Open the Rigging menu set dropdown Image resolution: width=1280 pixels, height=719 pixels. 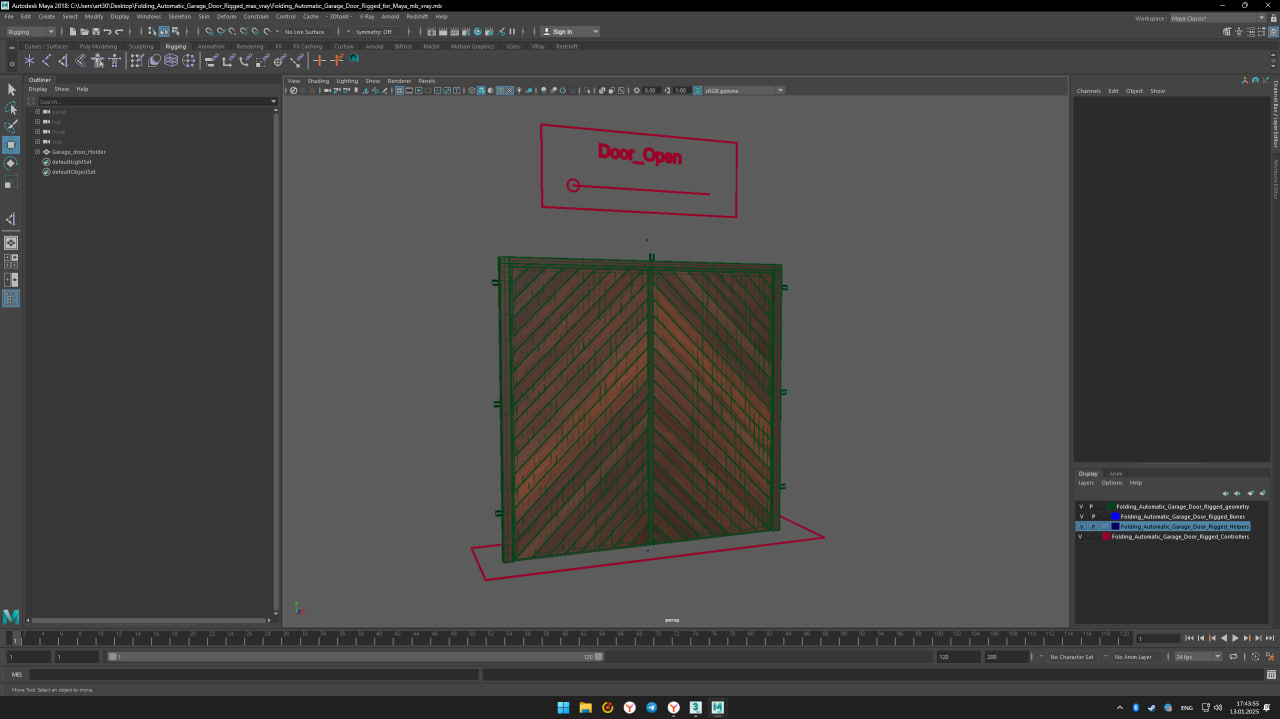click(x=31, y=32)
